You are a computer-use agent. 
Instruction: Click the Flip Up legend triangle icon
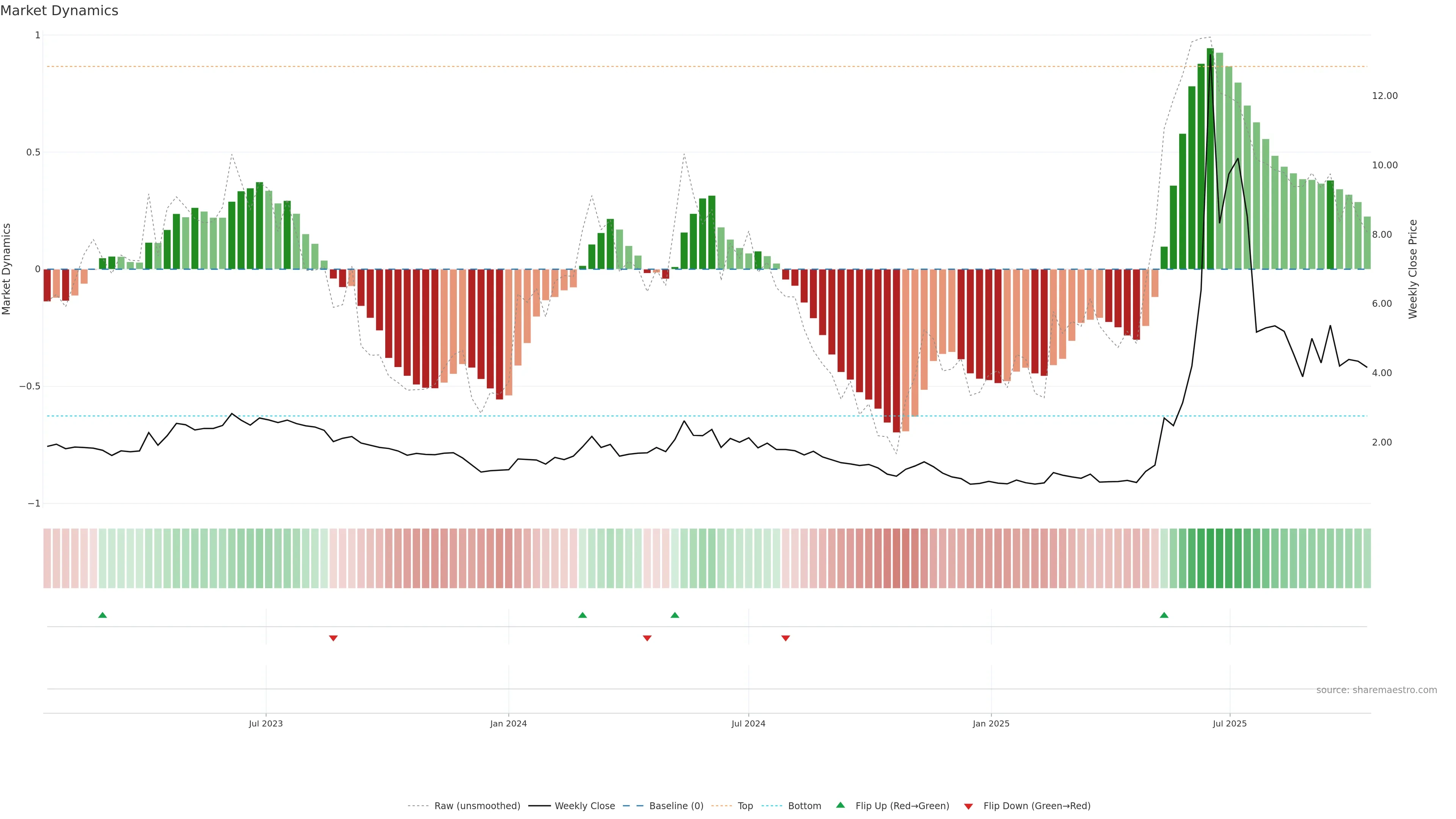pos(841,805)
